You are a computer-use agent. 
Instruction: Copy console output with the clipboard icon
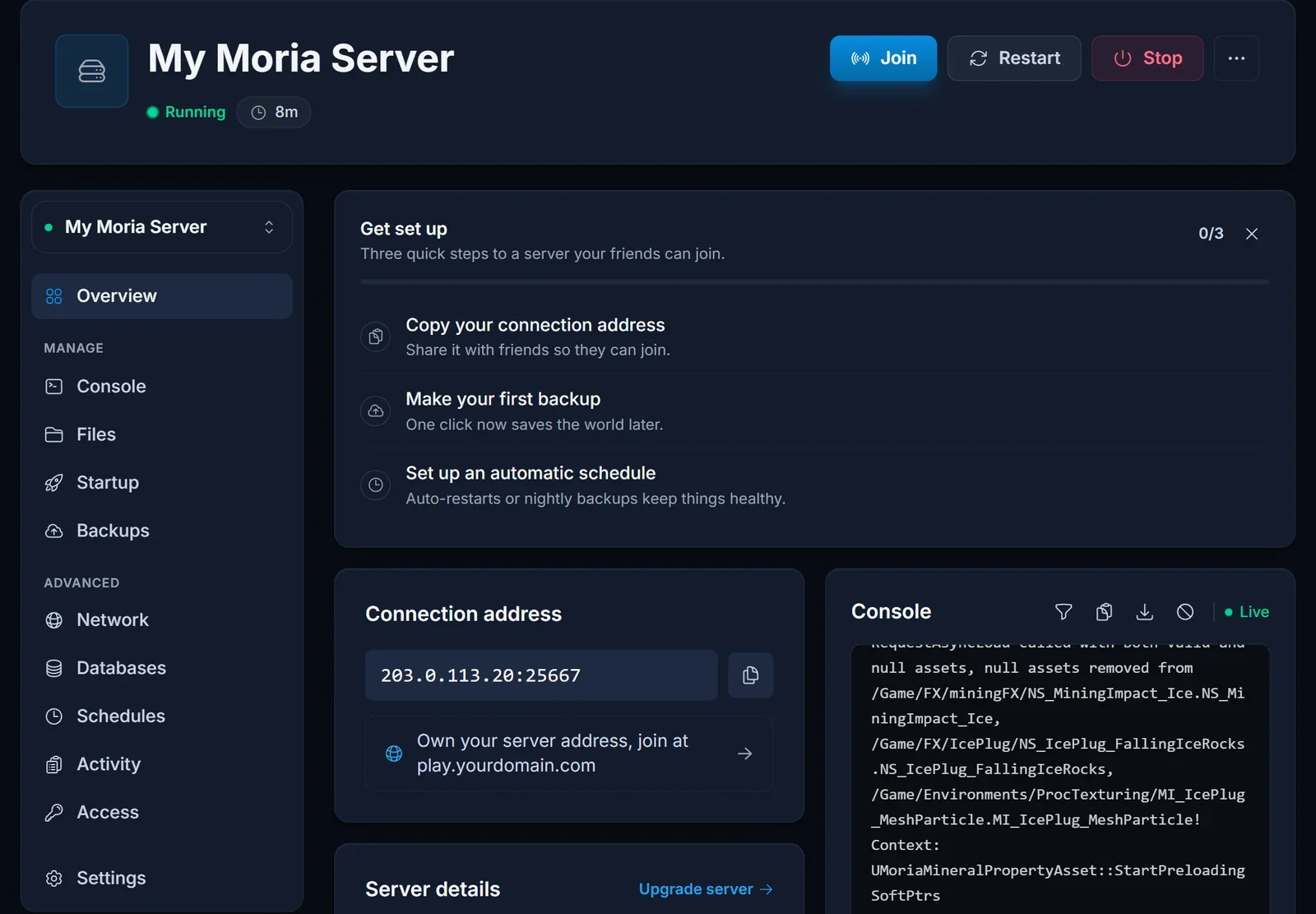point(1104,612)
